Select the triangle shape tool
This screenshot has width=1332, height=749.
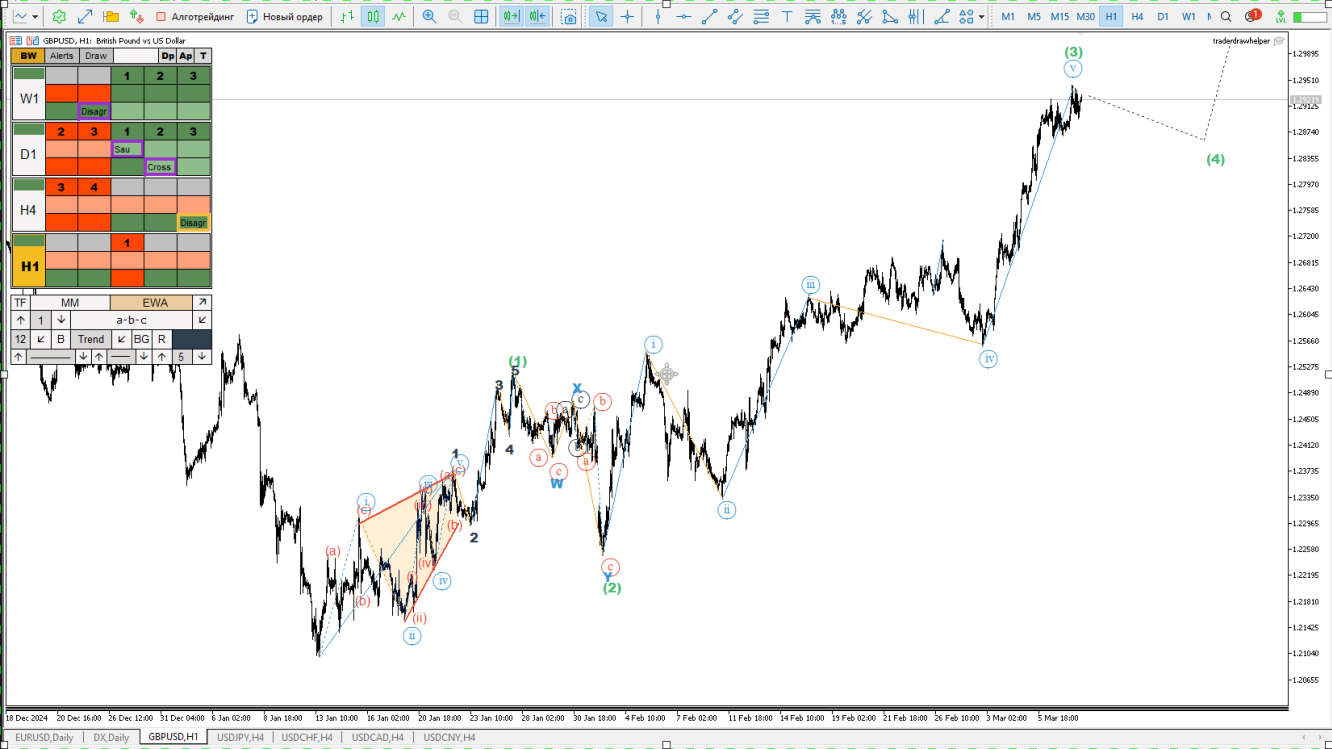890,17
